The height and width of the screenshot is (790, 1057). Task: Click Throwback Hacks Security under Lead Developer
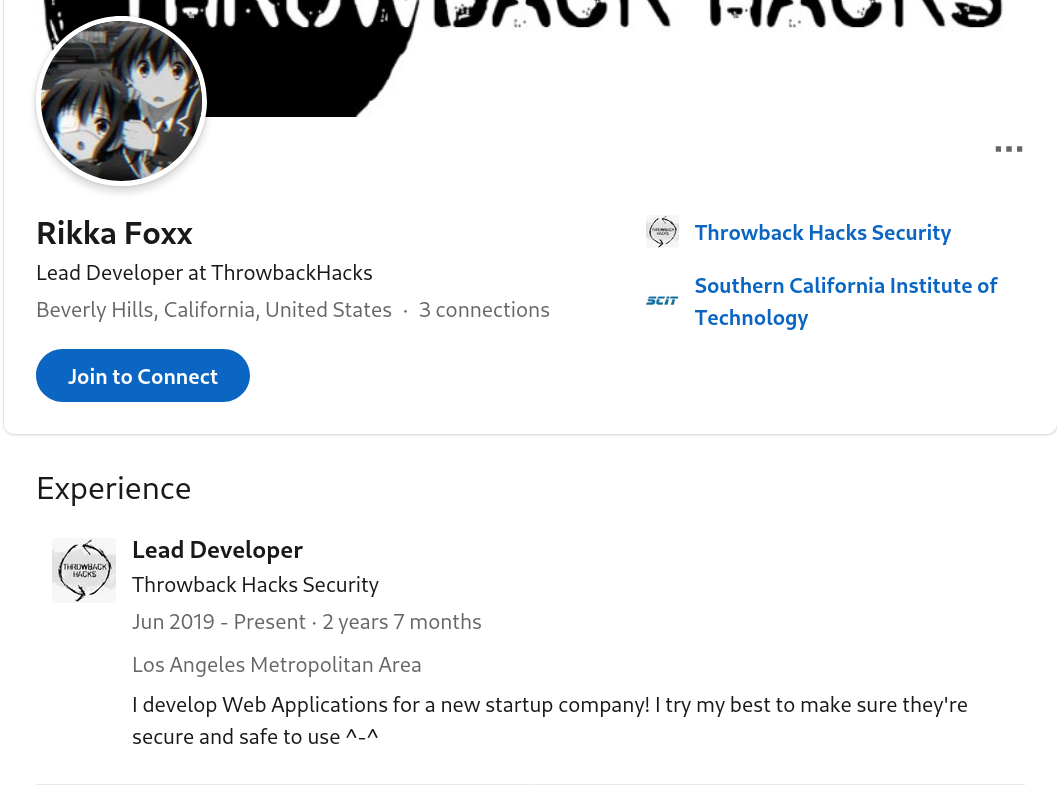pyautogui.click(x=255, y=585)
